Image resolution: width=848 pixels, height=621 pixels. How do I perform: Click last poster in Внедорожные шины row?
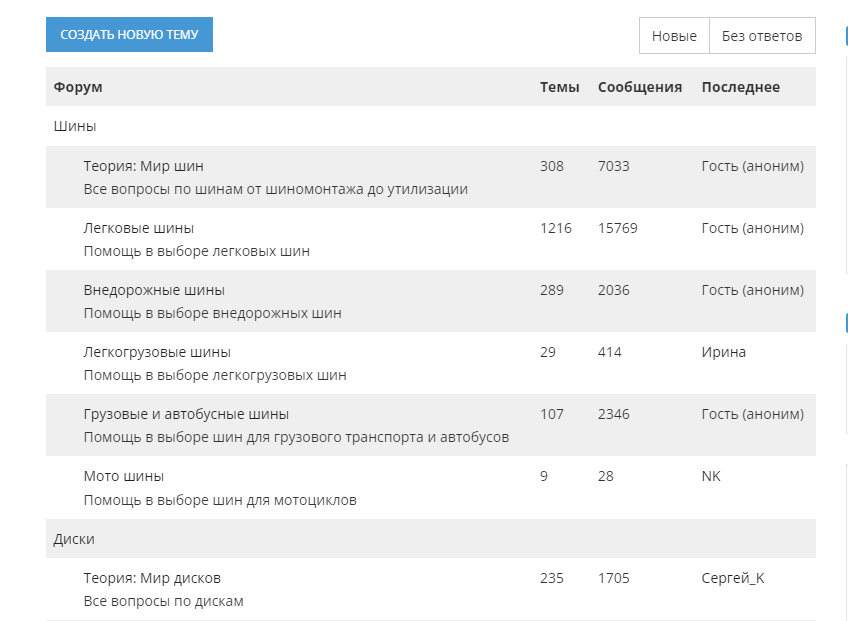[x=752, y=290]
